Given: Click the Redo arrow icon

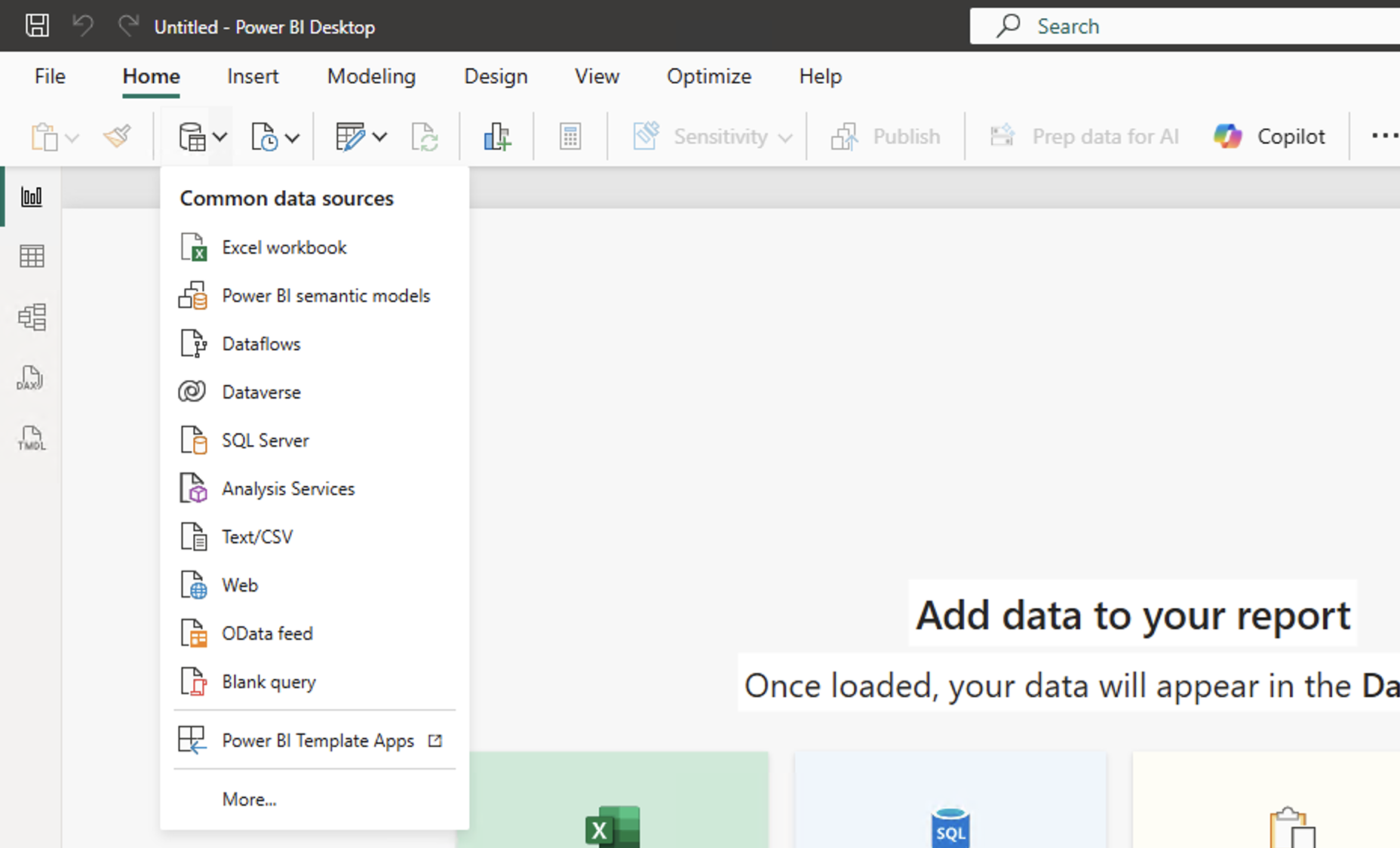Looking at the screenshot, I should (128, 26).
